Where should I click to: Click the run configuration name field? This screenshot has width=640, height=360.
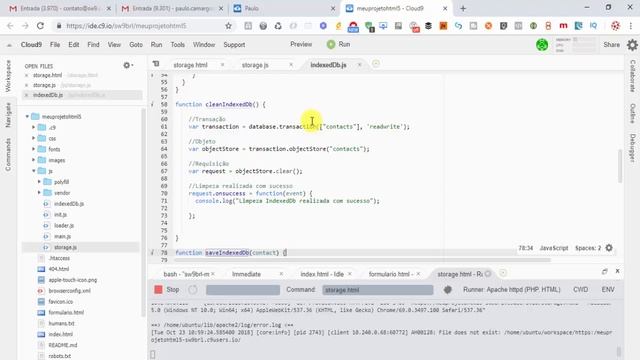point(243,290)
